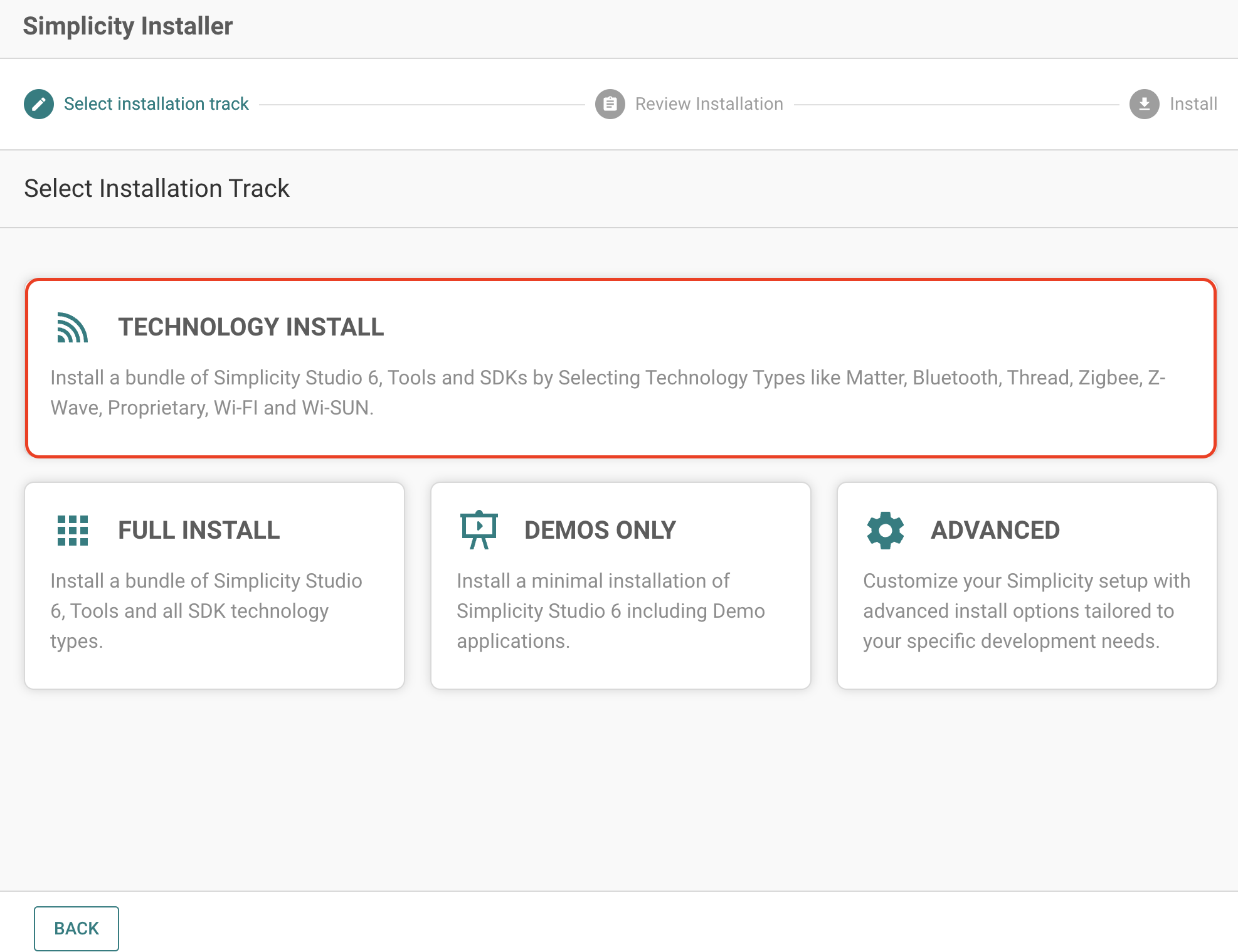Click the gear icon on the Advanced card

884,530
